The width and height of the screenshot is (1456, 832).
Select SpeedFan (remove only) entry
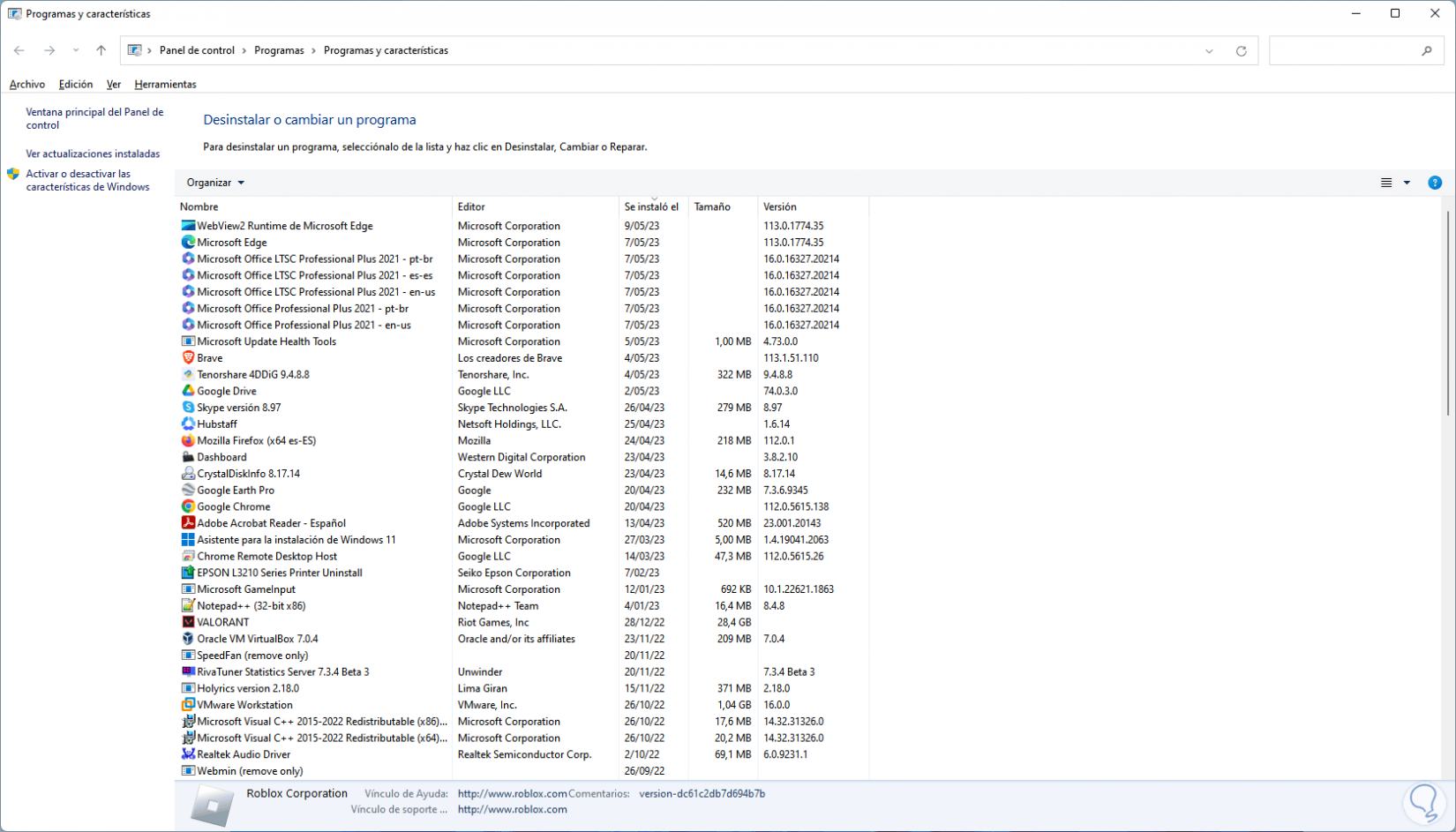[522, 656]
